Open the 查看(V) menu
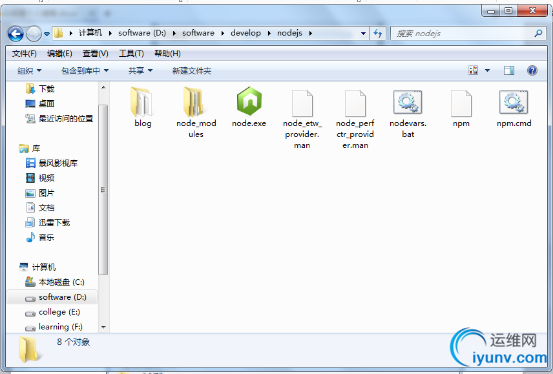Viewport: 553px width, 374px height. [95, 54]
